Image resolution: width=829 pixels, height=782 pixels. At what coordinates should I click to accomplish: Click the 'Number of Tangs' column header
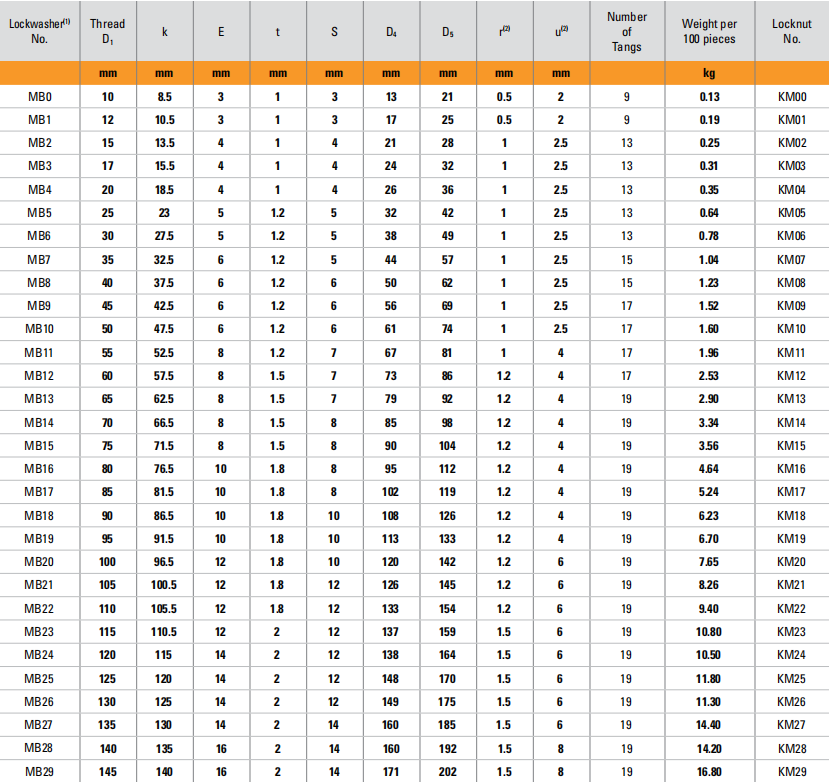coord(627,30)
